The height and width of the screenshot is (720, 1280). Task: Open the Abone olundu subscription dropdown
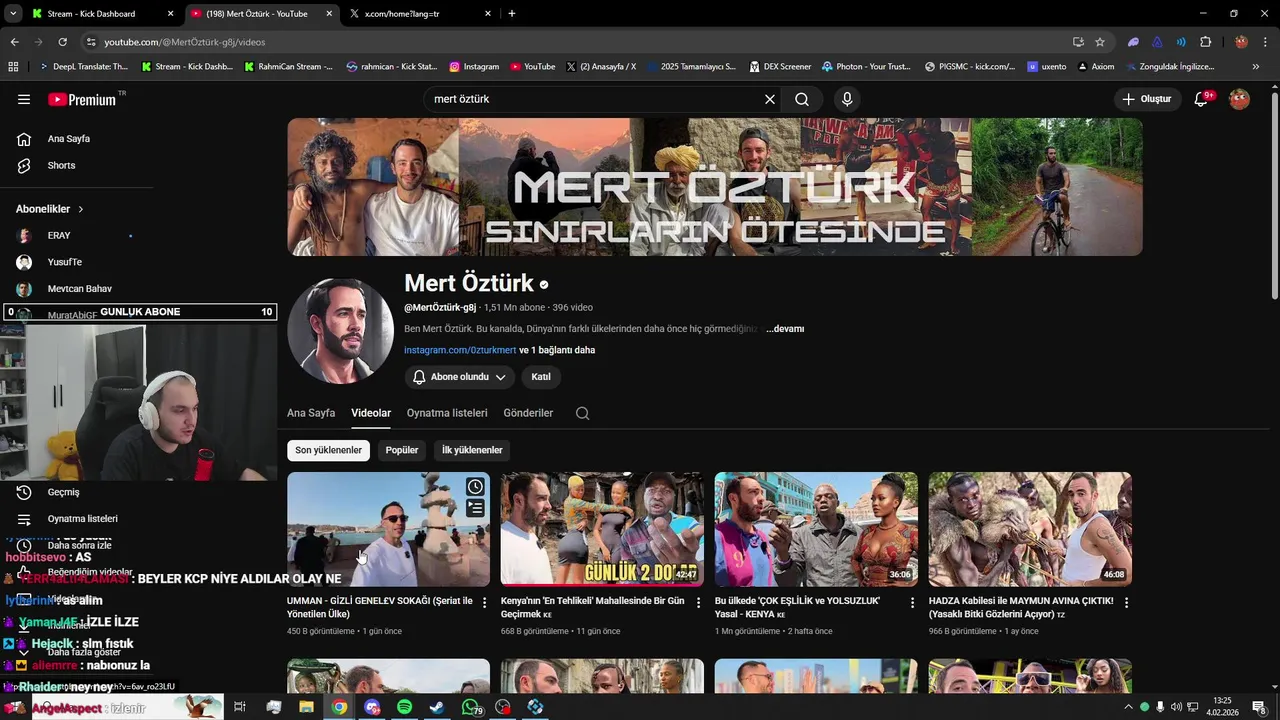click(x=460, y=377)
